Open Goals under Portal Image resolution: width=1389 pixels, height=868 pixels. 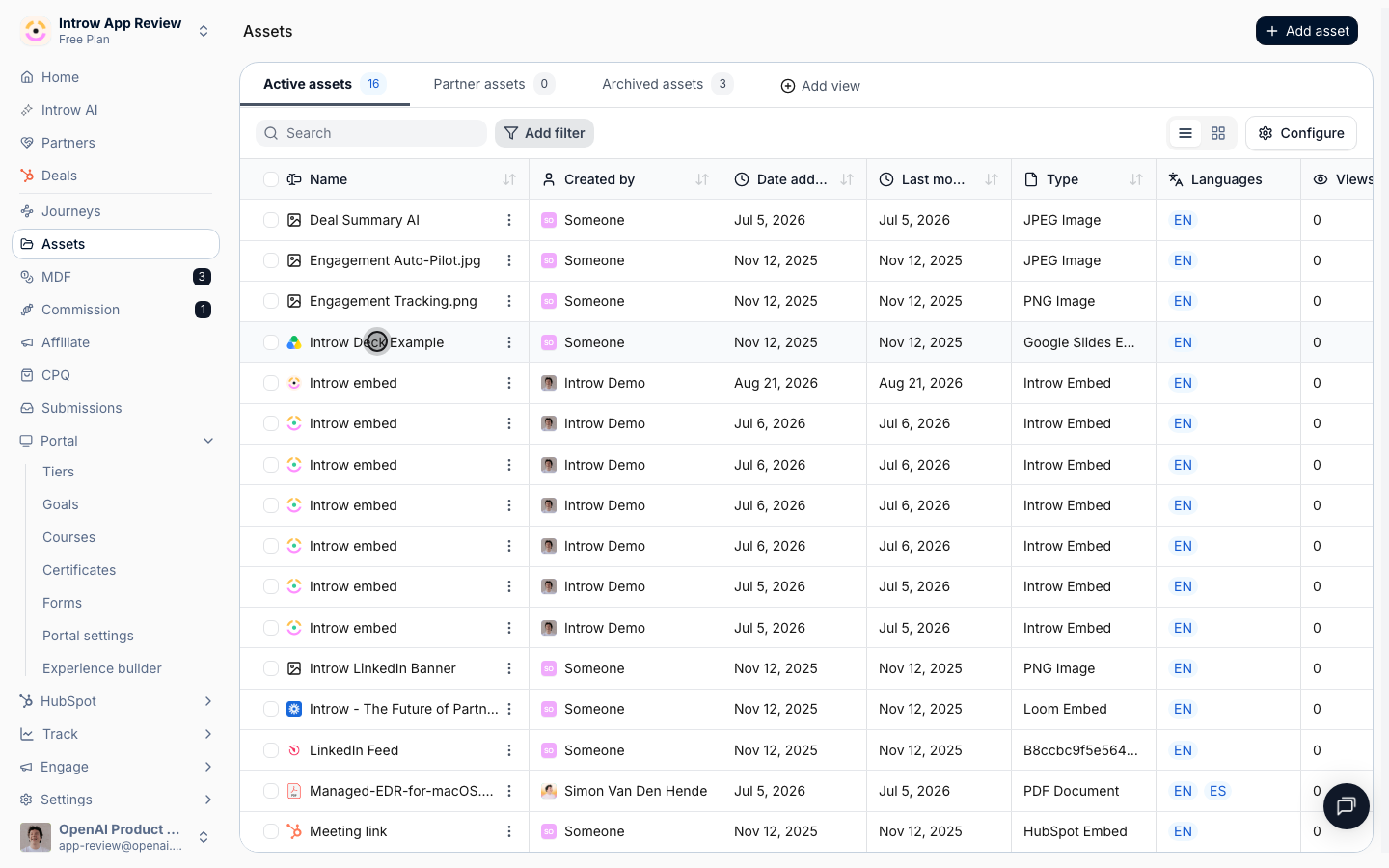[x=61, y=504]
